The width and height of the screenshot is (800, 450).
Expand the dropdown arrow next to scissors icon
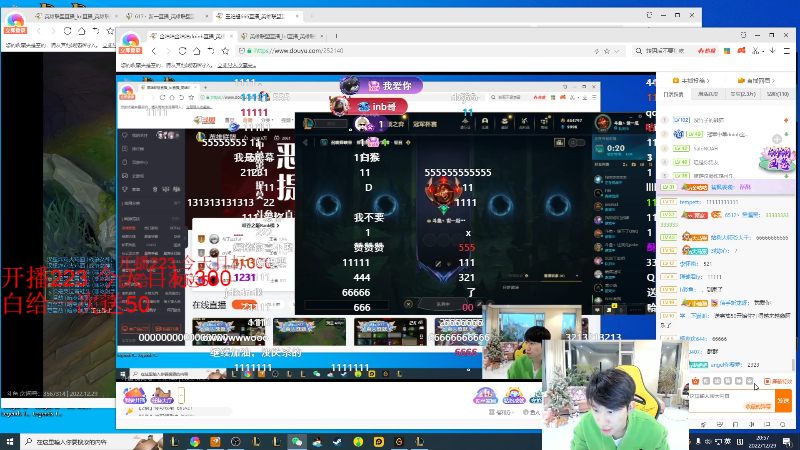coord(763,51)
